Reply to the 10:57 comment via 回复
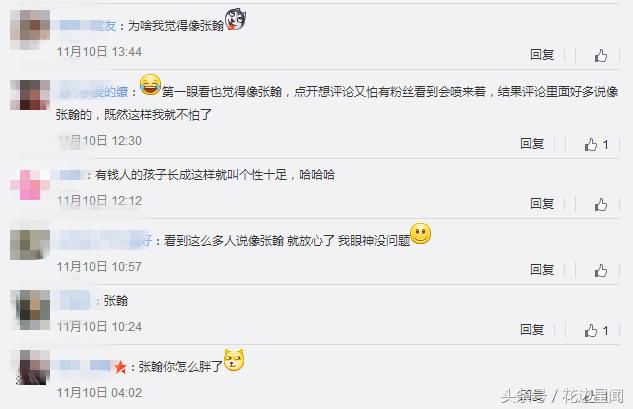Image resolution: width=633 pixels, height=409 pixels. (x=542, y=270)
